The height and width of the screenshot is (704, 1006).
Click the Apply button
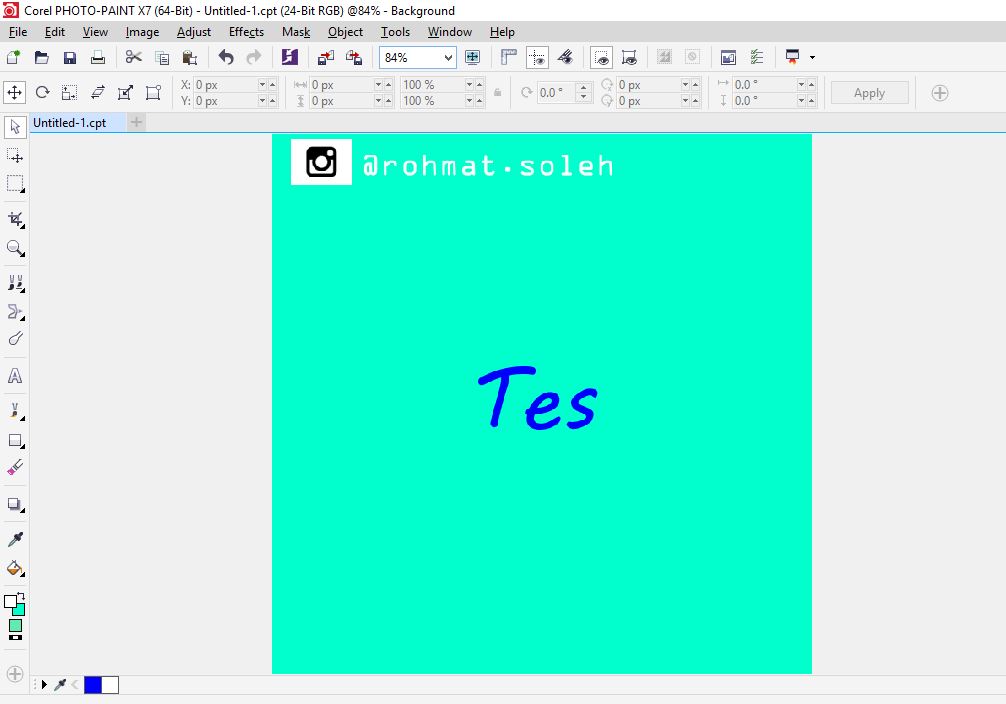click(x=869, y=93)
